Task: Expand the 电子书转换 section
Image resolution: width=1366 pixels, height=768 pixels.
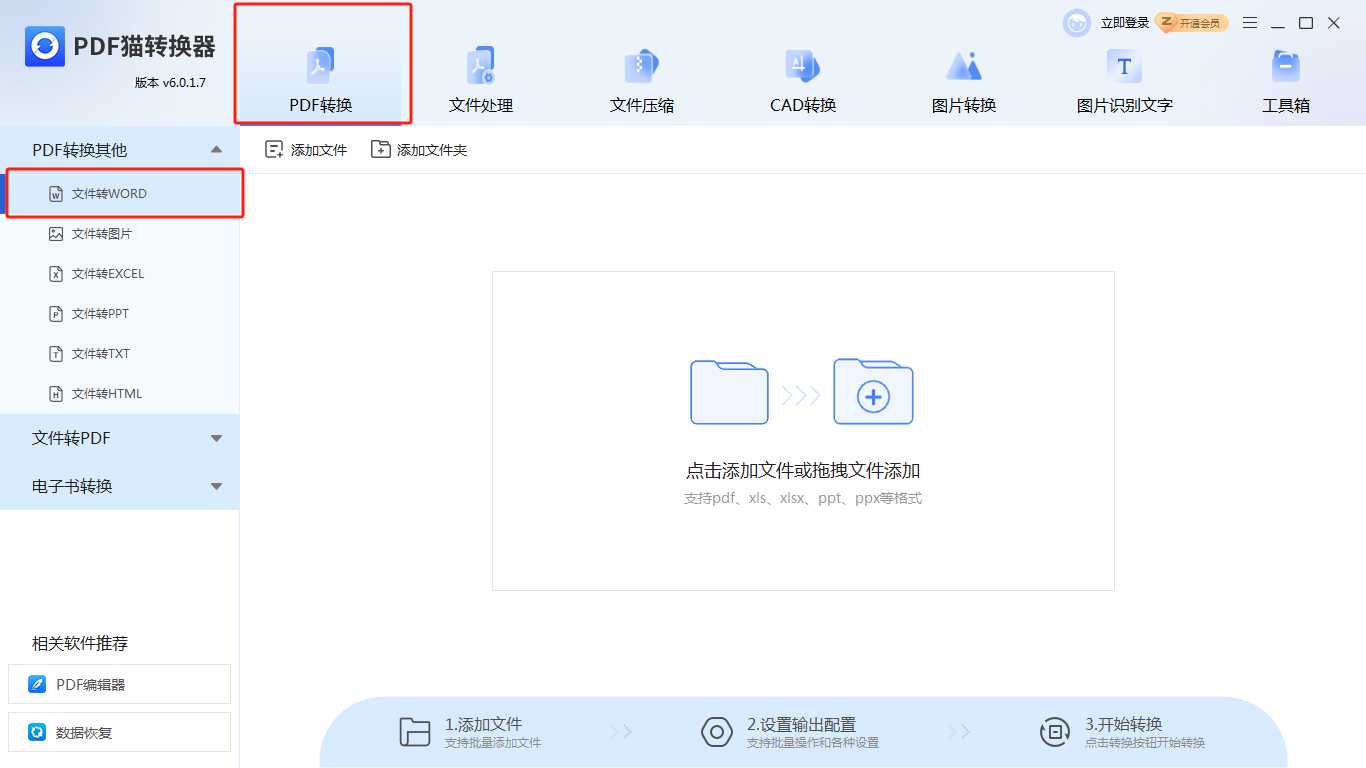Action: (120, 486)
